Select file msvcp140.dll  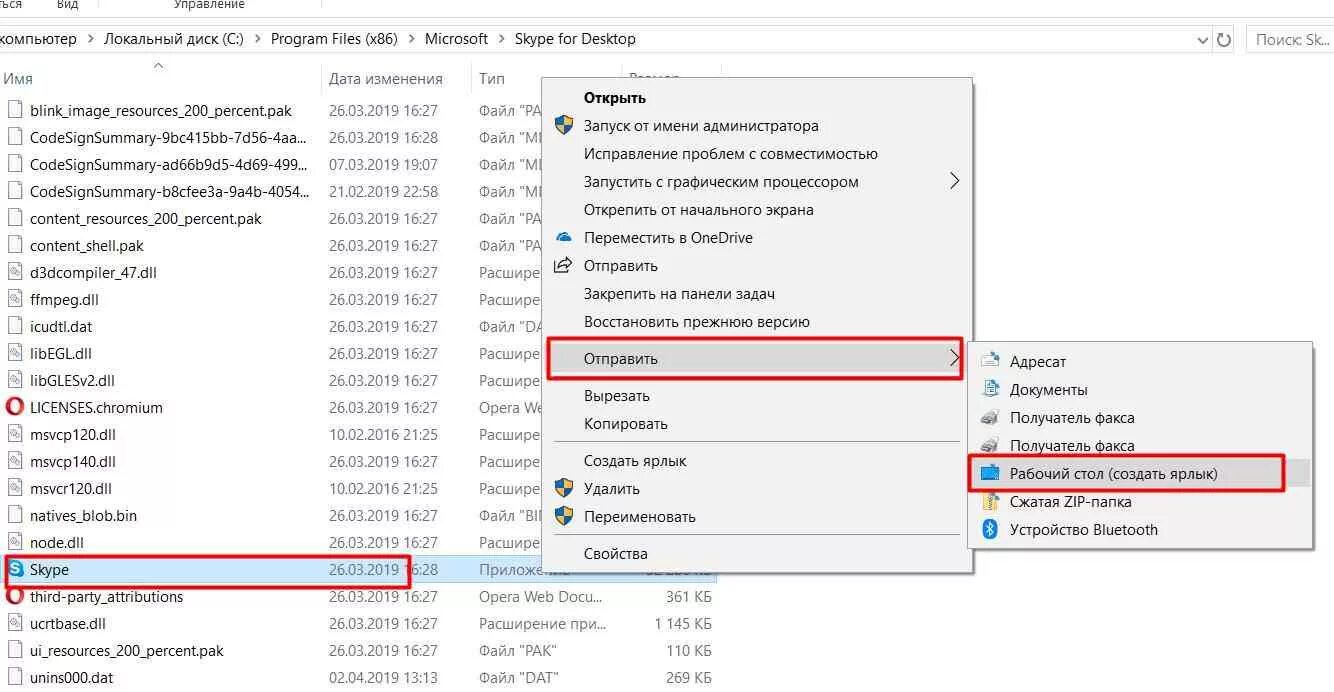pyautogui.click(x=73, y=461)
